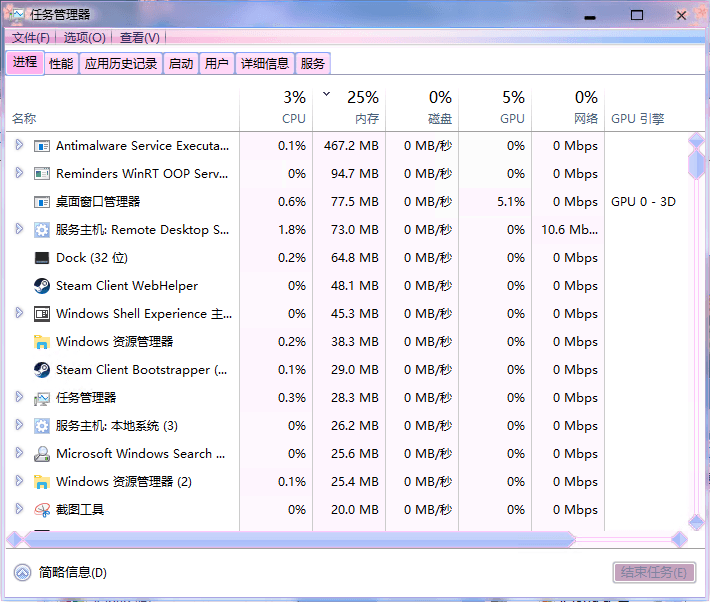Select the 进程 tab
The image size is (710, 602).
coord(25,62)
